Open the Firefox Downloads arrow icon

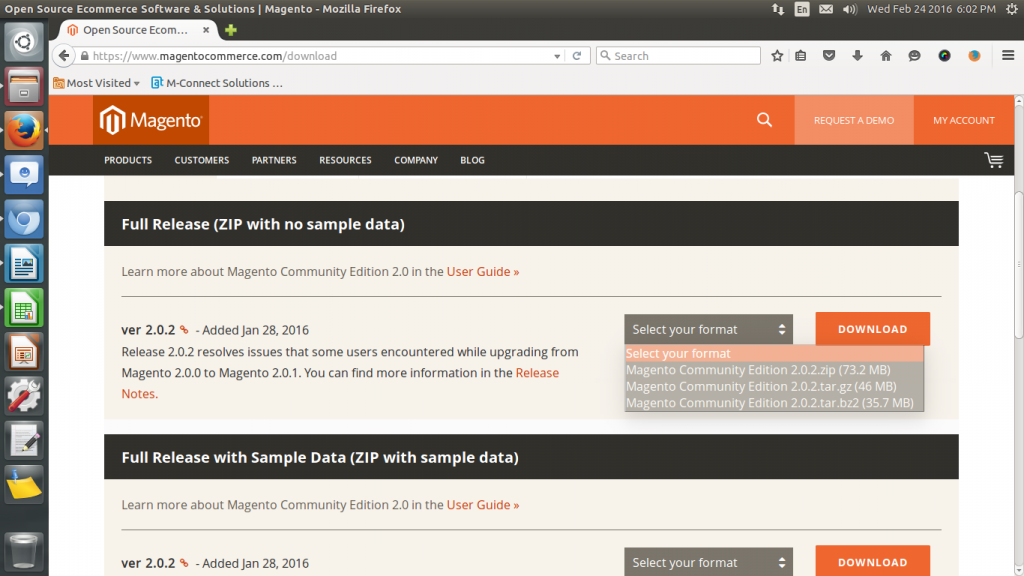point(857,56)
